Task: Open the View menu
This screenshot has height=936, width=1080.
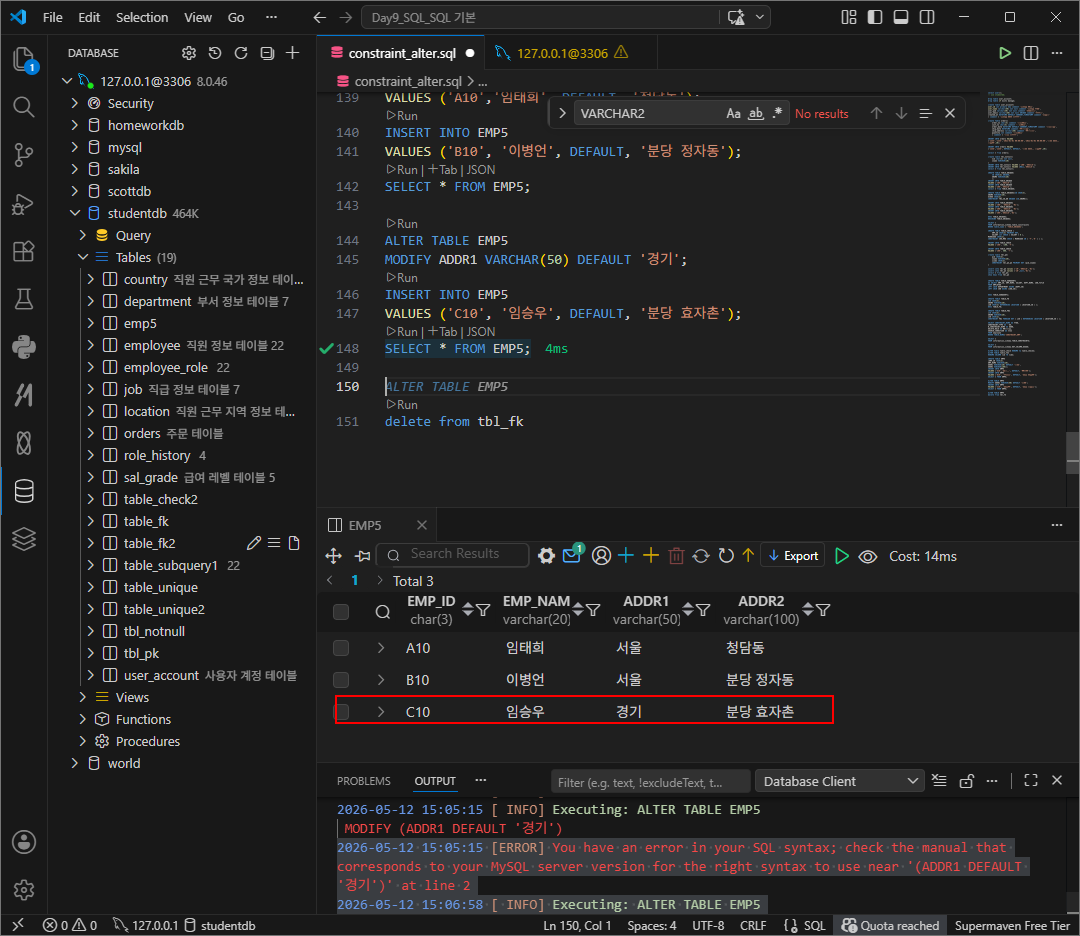Action: tap(198, 17)
